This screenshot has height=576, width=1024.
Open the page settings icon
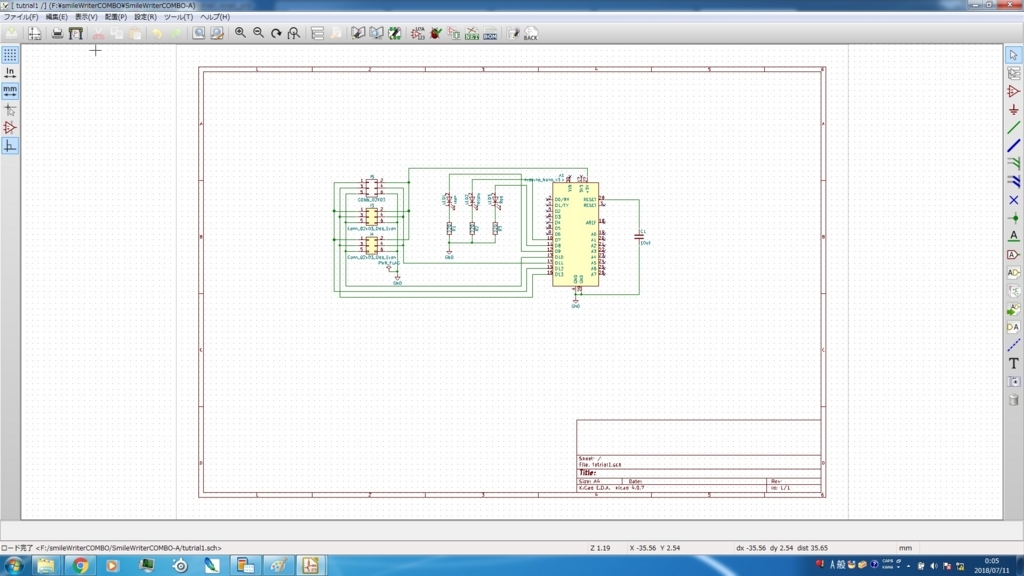click(35, 33)
